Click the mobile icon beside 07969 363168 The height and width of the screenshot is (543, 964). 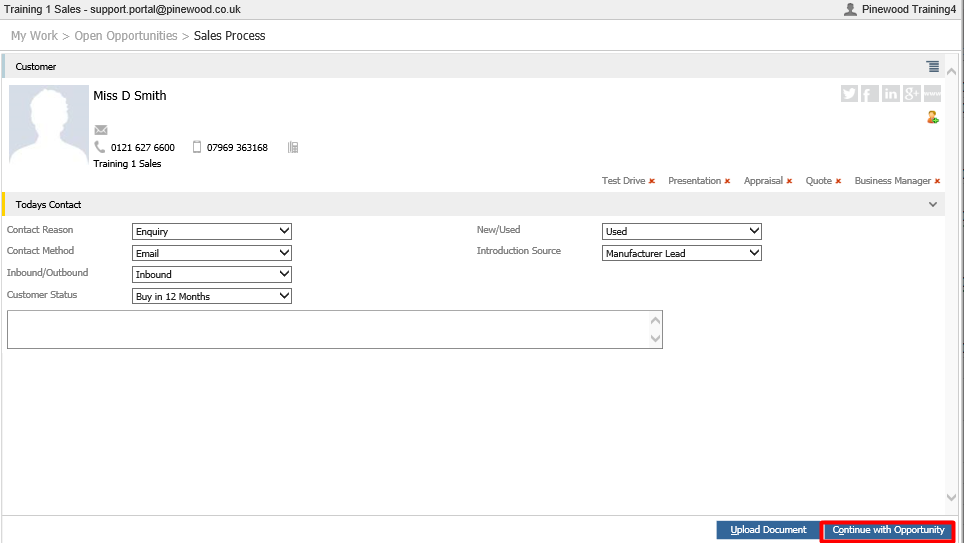click(x=197, y=146)
